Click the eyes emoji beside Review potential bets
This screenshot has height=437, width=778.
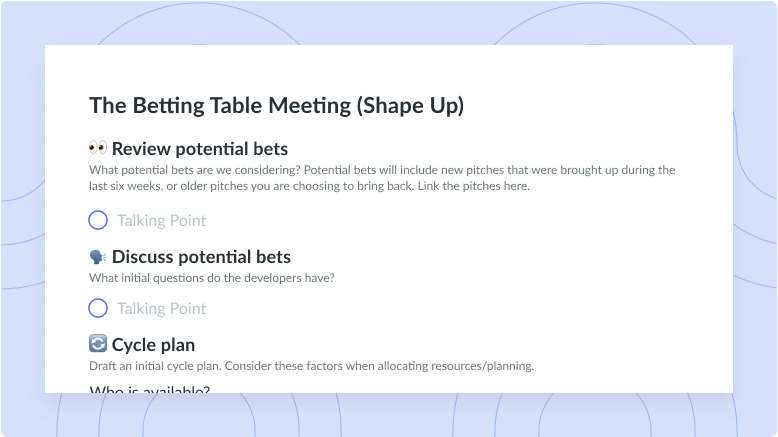point(98,148)
